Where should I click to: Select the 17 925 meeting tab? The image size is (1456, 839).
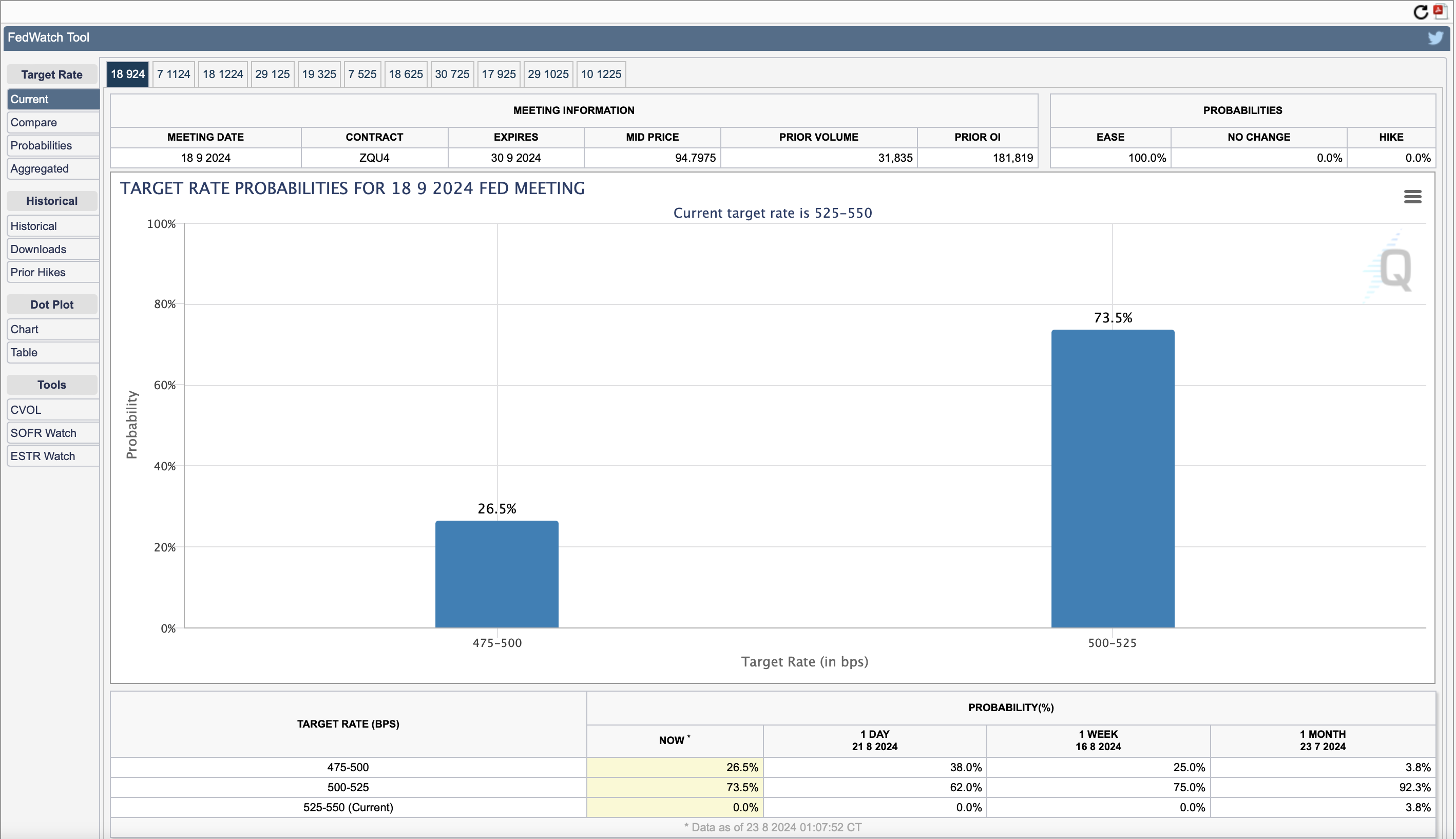(499, 74)
